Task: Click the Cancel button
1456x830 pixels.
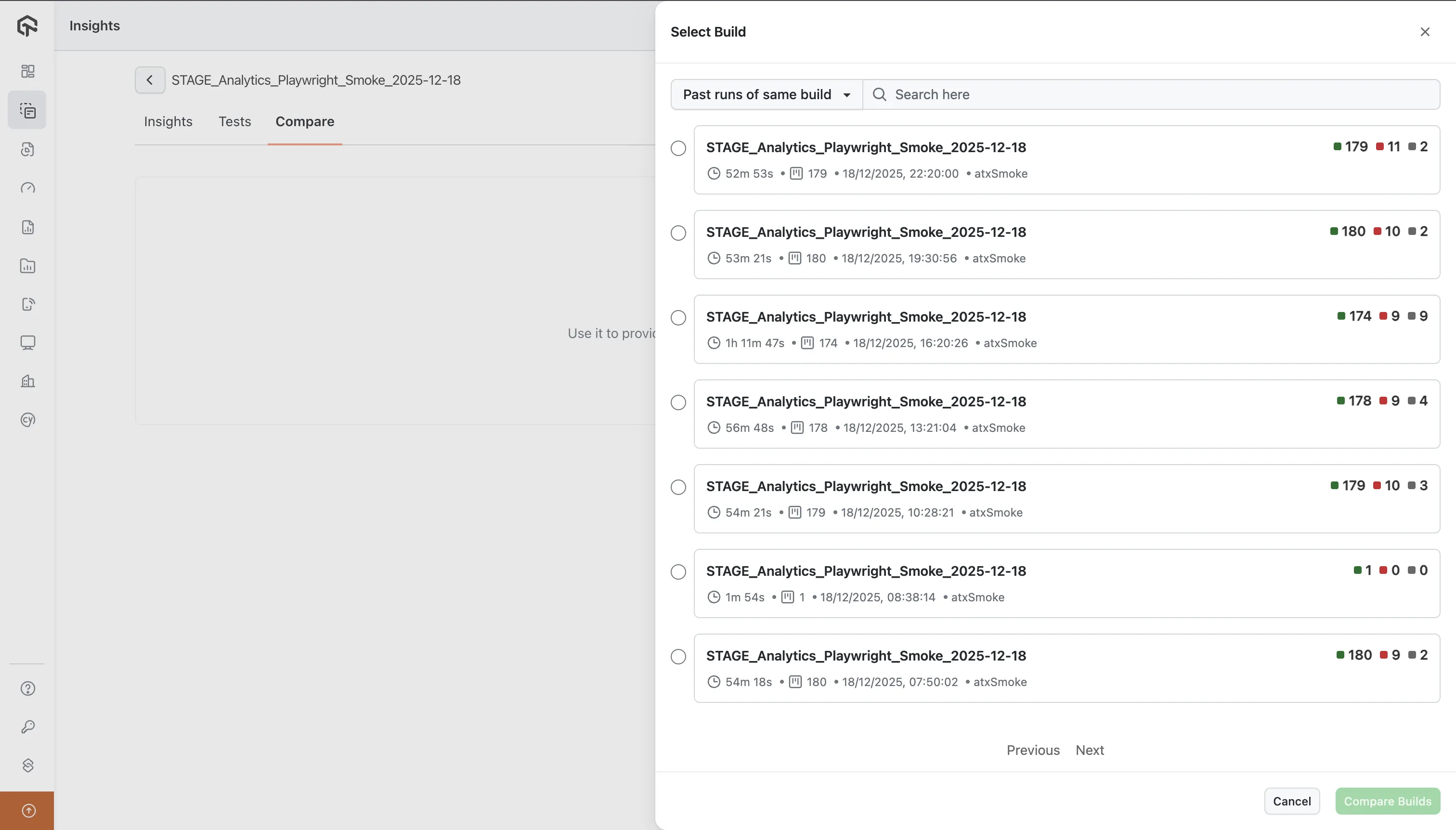Action: [1291, 801]
